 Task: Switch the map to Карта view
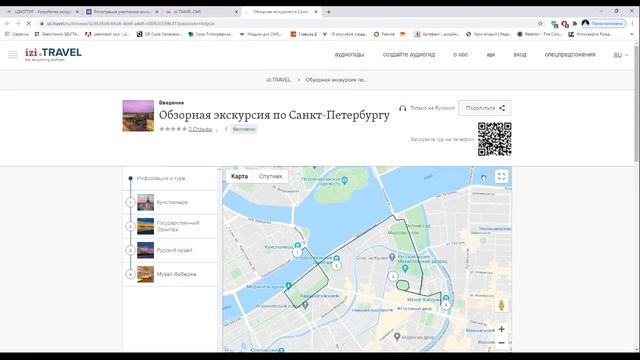[239, 176]
